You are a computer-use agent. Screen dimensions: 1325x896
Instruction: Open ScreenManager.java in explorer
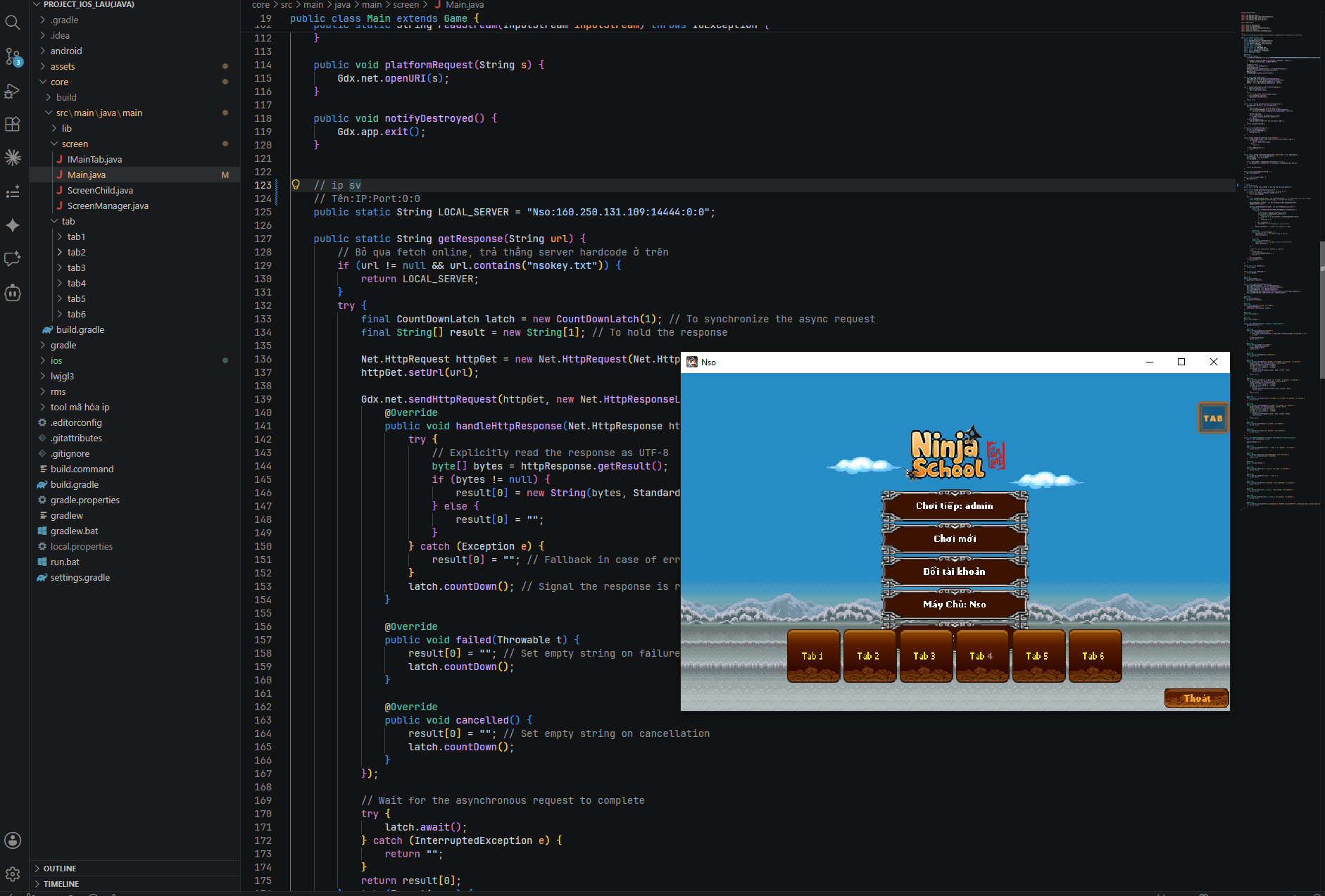click(x=108, y=206)
